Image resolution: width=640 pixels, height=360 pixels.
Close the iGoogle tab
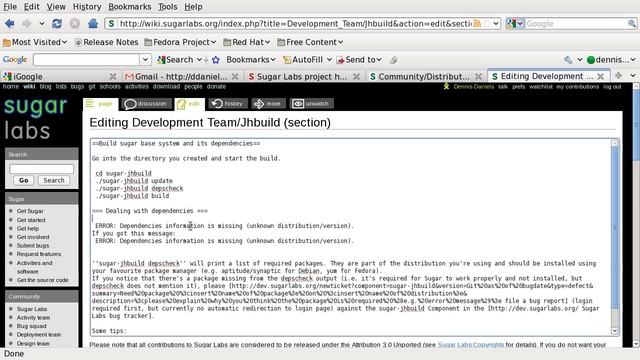coord(113,76)
